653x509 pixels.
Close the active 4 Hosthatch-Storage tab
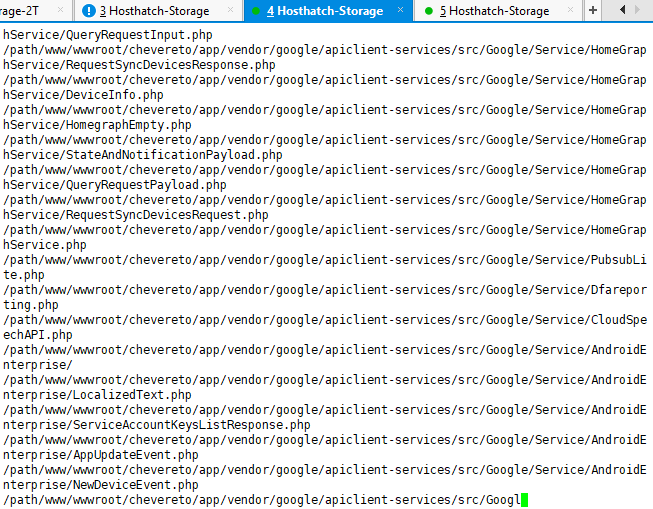click(x=400, y=11)
